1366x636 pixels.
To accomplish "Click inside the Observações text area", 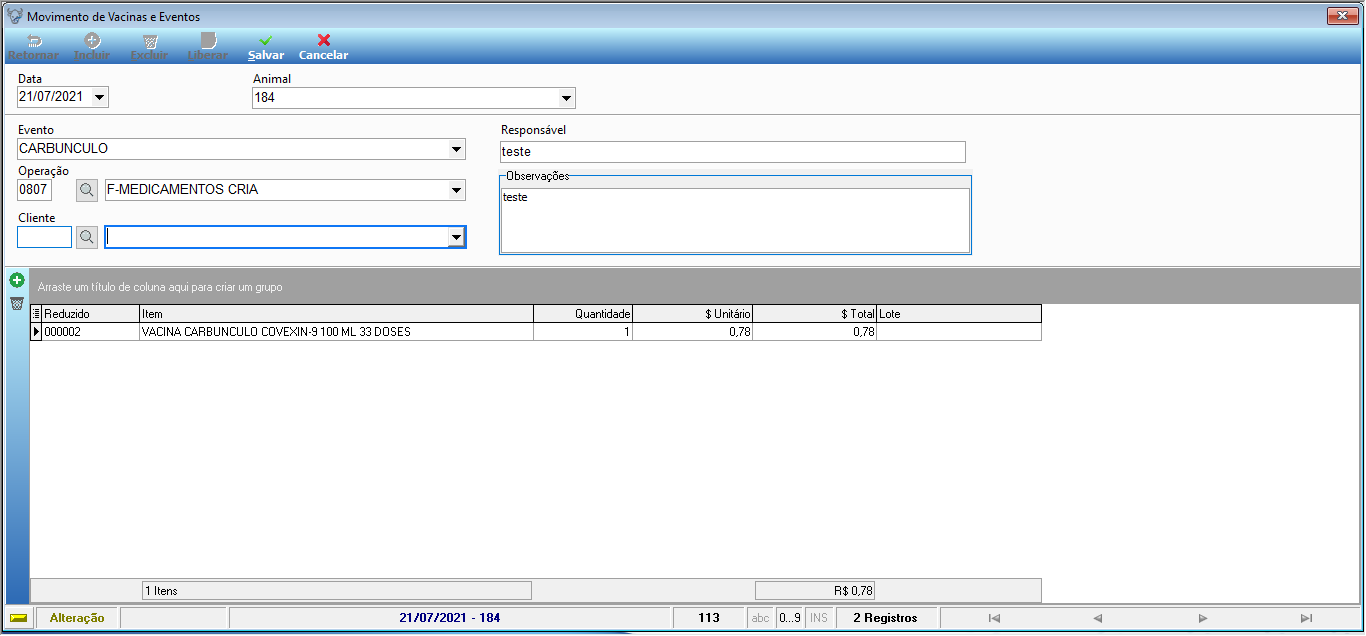I will pos(735,220).
